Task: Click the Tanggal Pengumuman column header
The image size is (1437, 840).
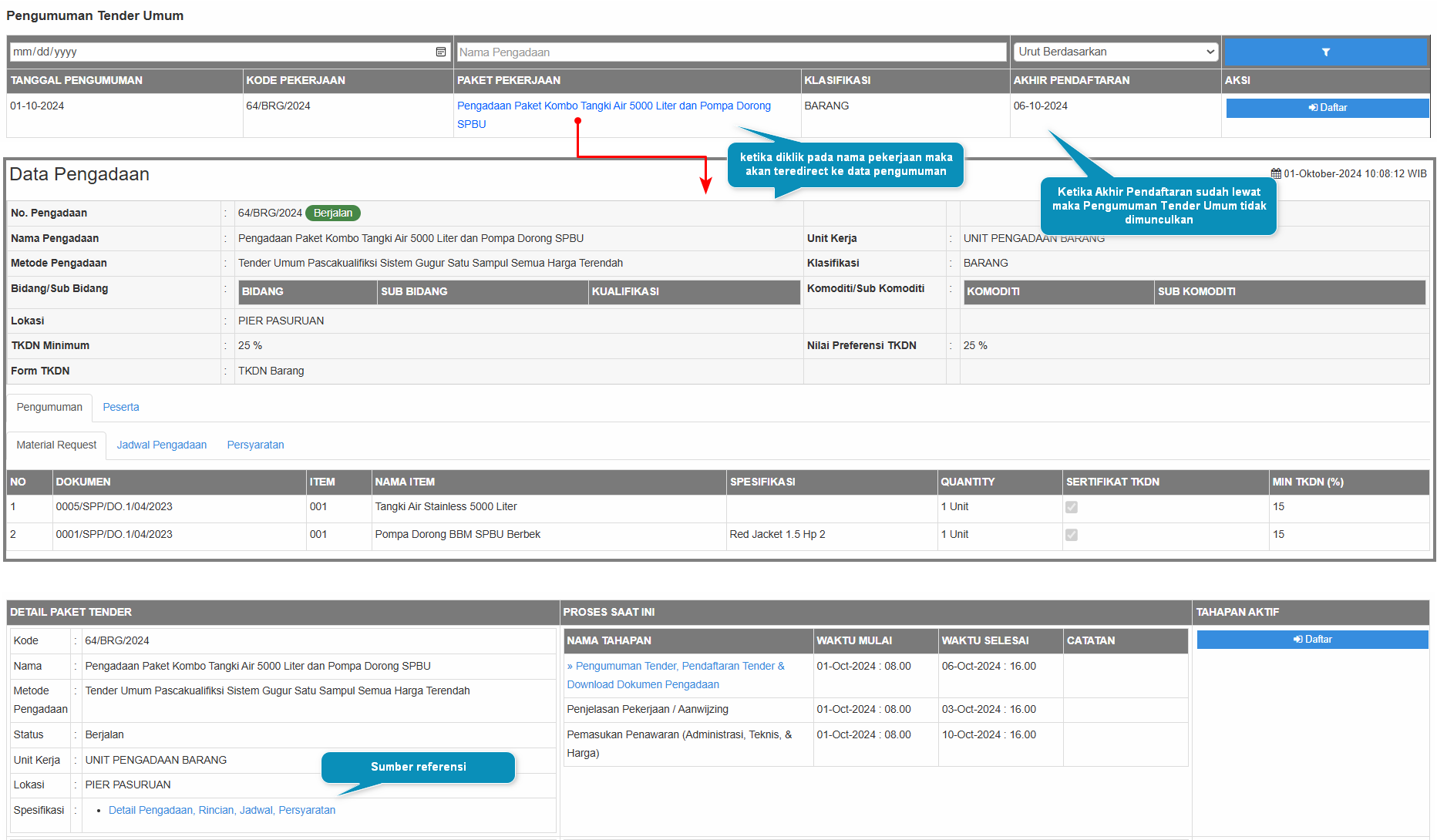Action: pyautogui.click(x=76, y=81)
